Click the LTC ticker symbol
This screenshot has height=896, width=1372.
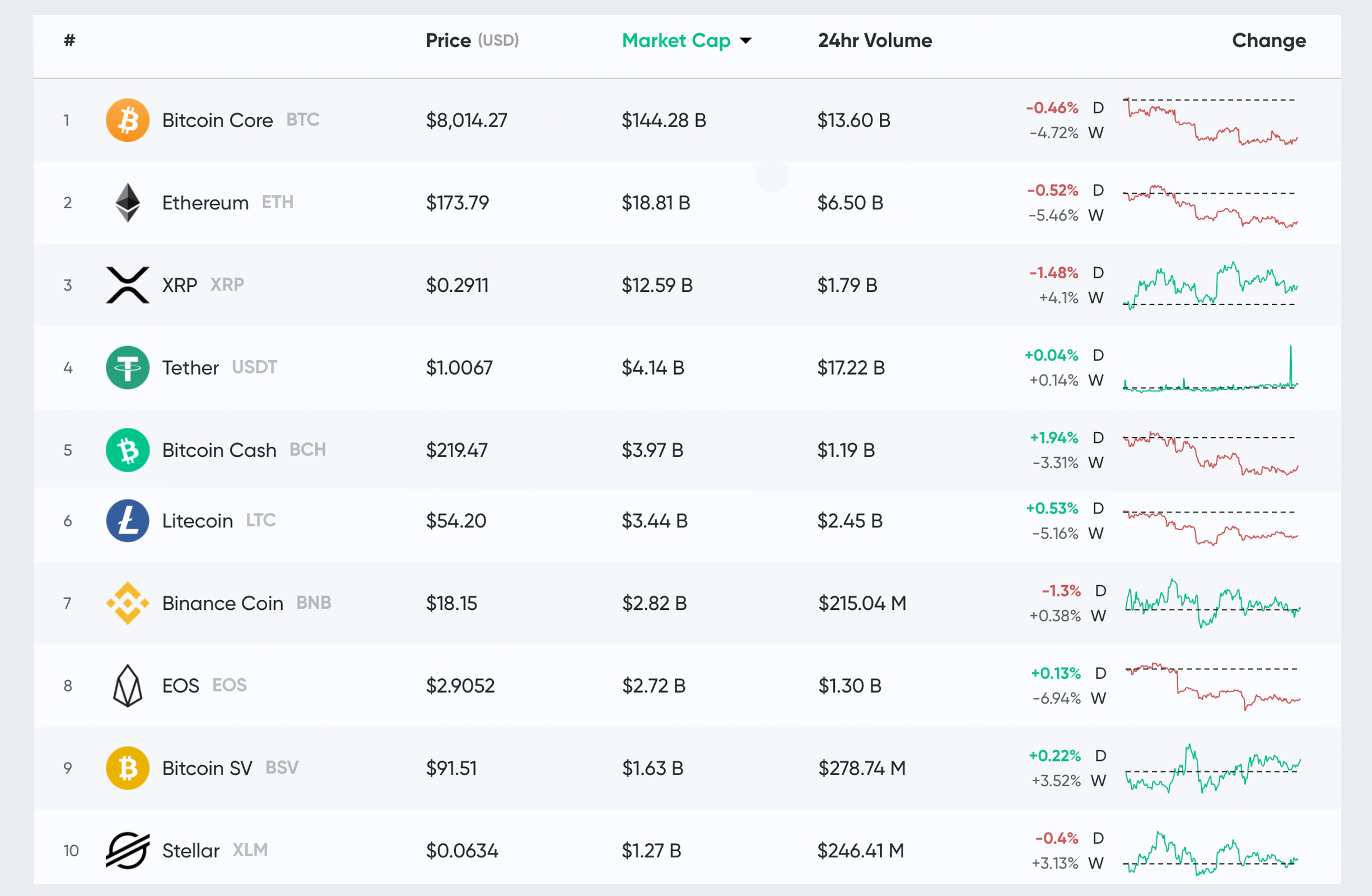tap(260, 520)
